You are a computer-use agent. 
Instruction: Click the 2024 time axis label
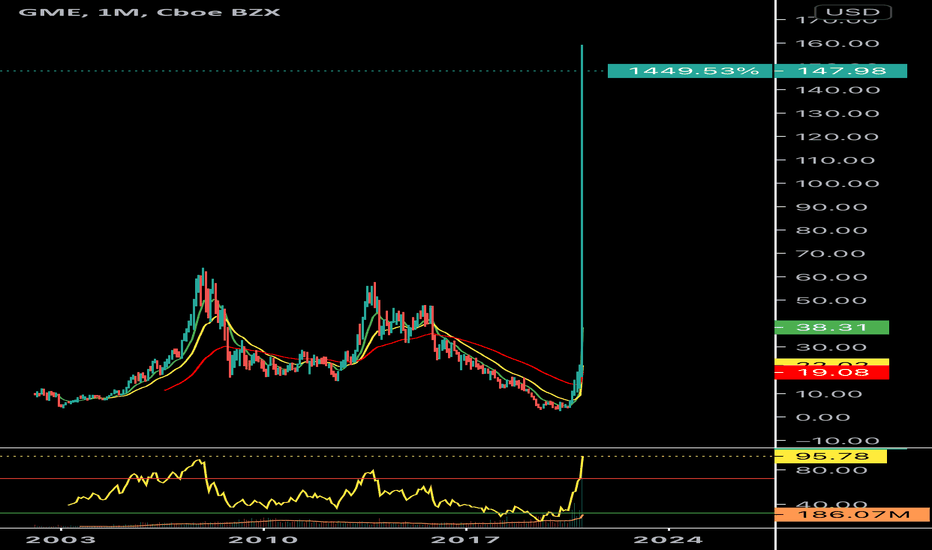click(668, 539)
